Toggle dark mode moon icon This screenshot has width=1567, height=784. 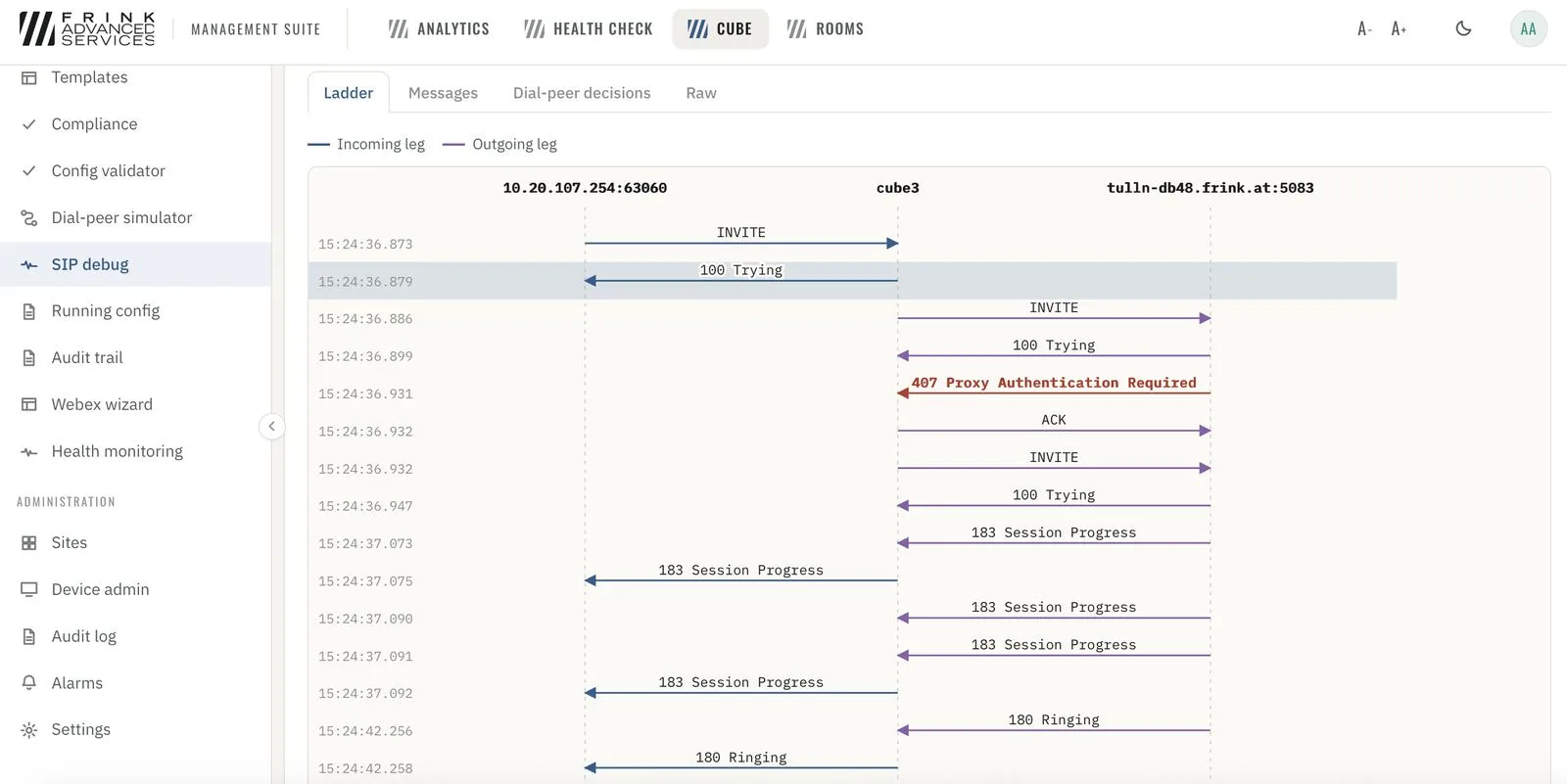[1463, 28]
